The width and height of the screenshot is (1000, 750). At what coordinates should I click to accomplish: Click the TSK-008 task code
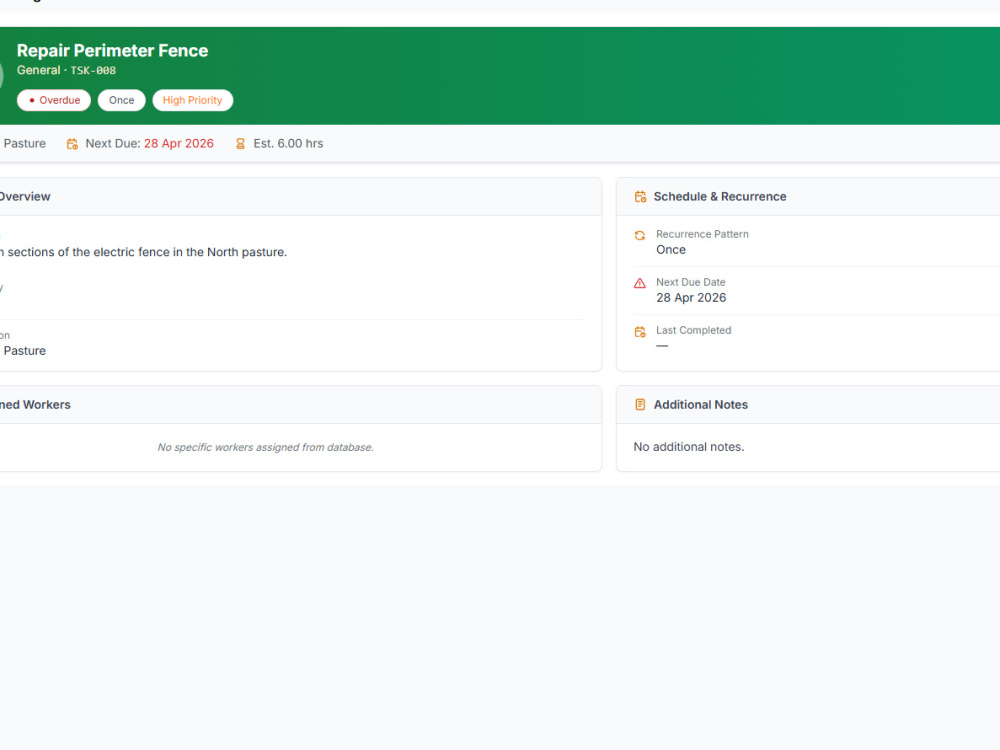pyautogui.click(x=93, y=71)
